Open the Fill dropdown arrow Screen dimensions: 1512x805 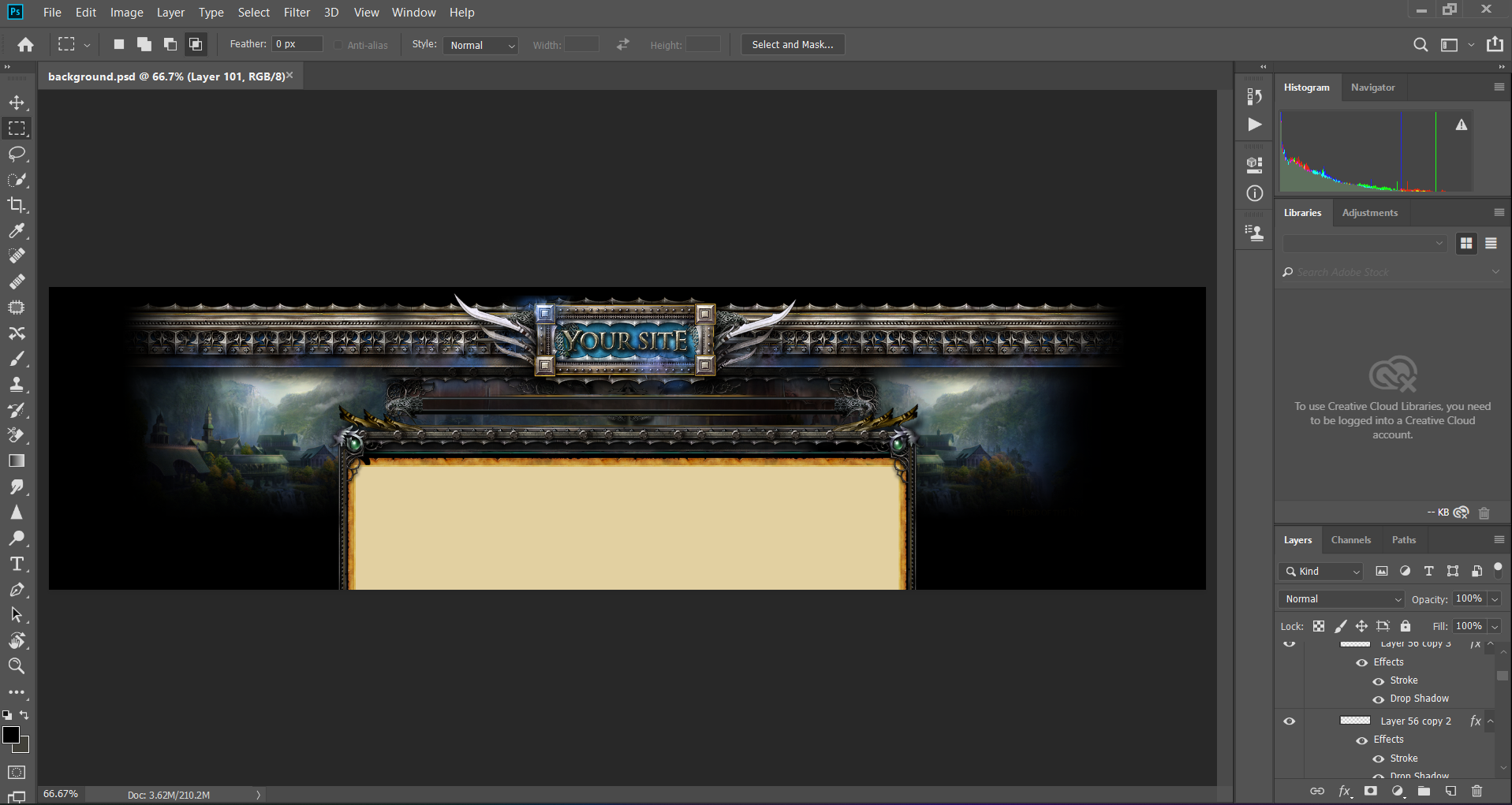[1495, 627]
